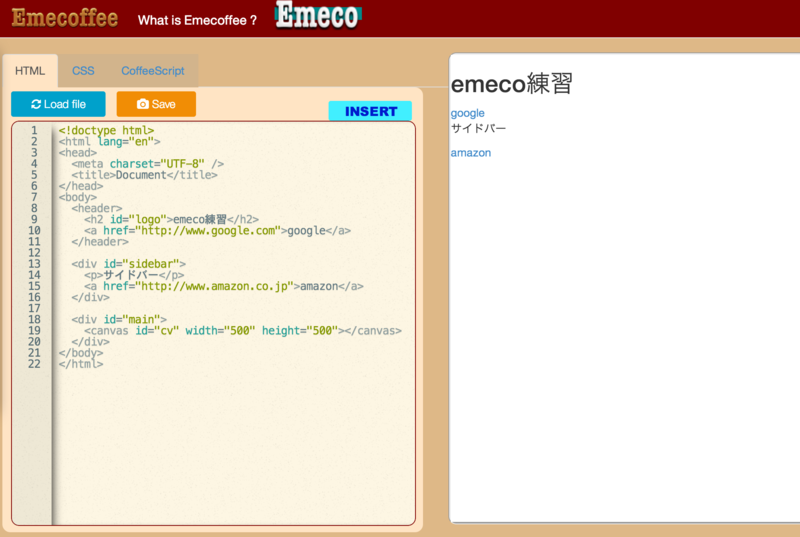Click the meta charset UTF-8 code line
The width and height of the screenshot is (800, 537).
(147, 164)
